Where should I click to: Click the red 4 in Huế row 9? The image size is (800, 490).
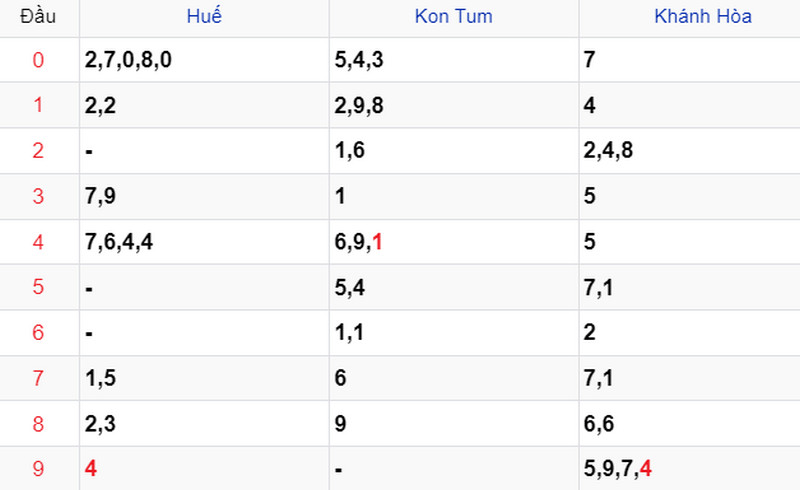pyautogui.click(x=91, y=469)
